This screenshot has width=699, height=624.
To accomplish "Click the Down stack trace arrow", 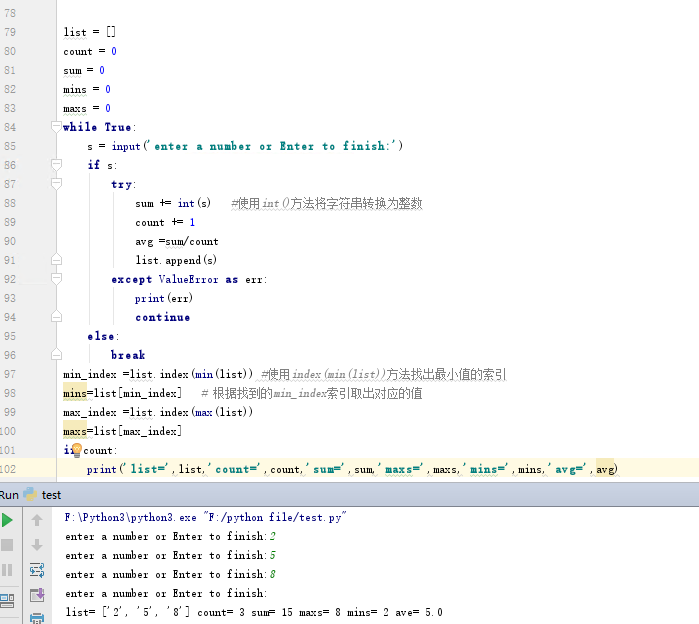I will [x=37, y=545].
